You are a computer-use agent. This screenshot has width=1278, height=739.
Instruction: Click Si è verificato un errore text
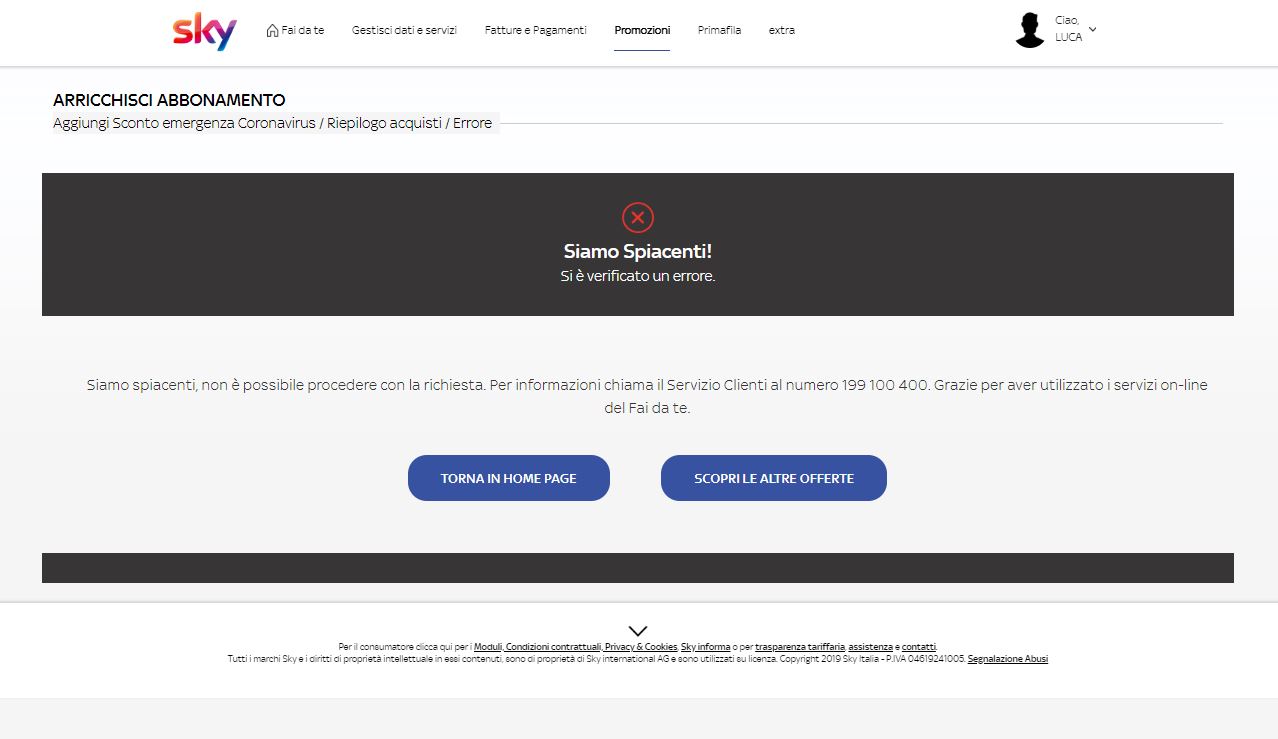(x=638, y=276)
